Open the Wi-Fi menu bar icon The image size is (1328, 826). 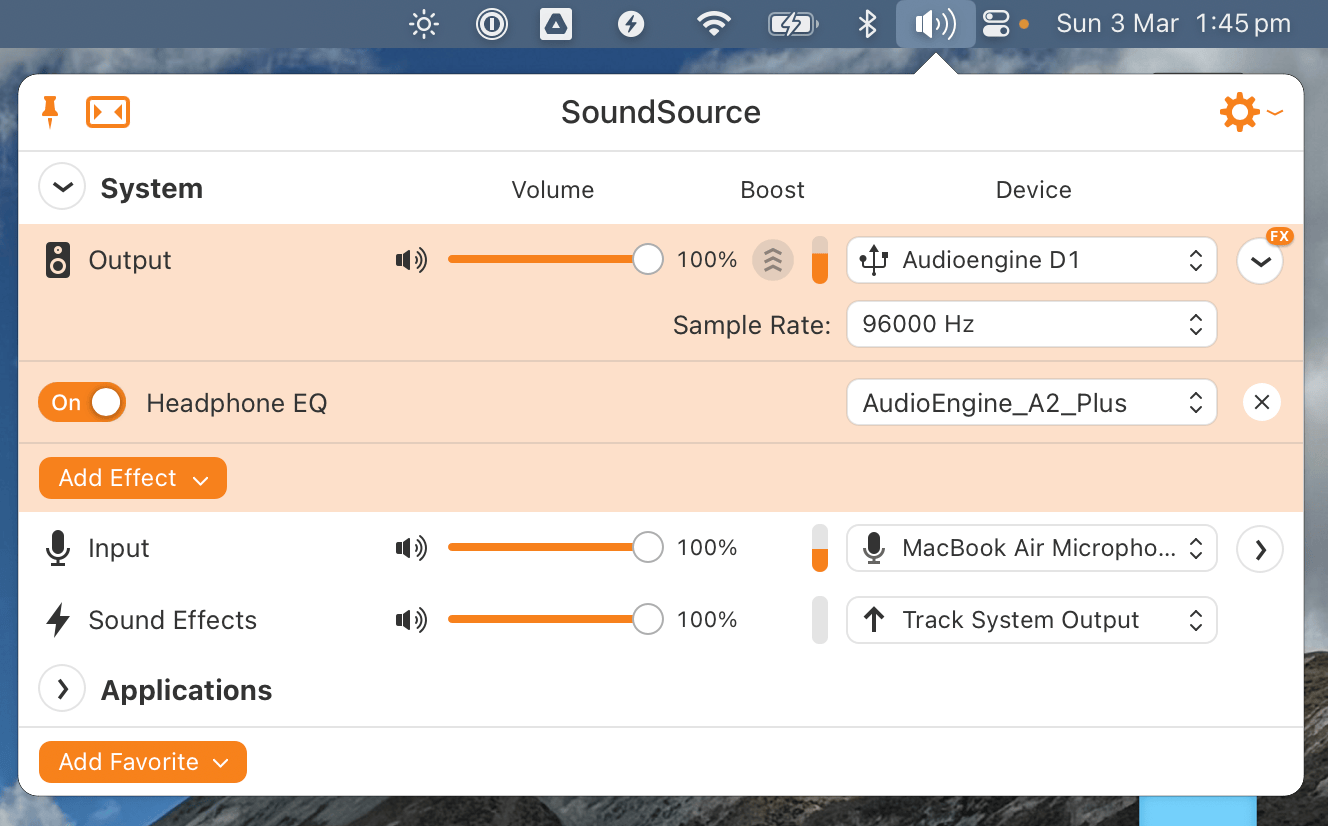713,24
